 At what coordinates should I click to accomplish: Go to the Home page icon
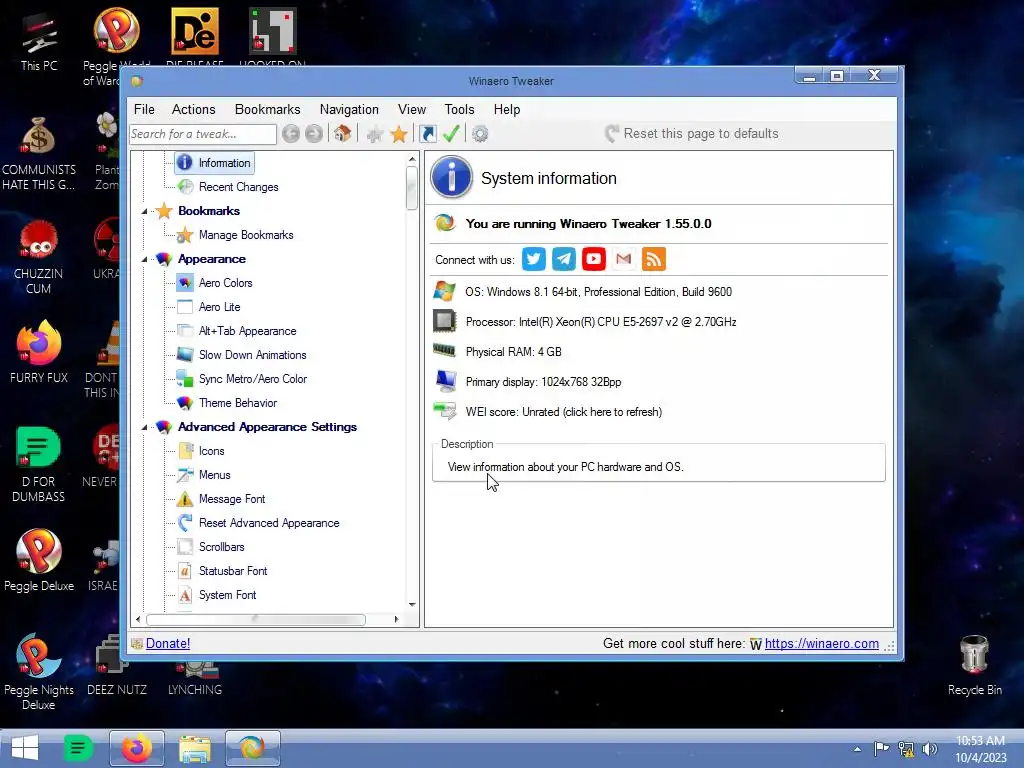(x=342, y=134)
